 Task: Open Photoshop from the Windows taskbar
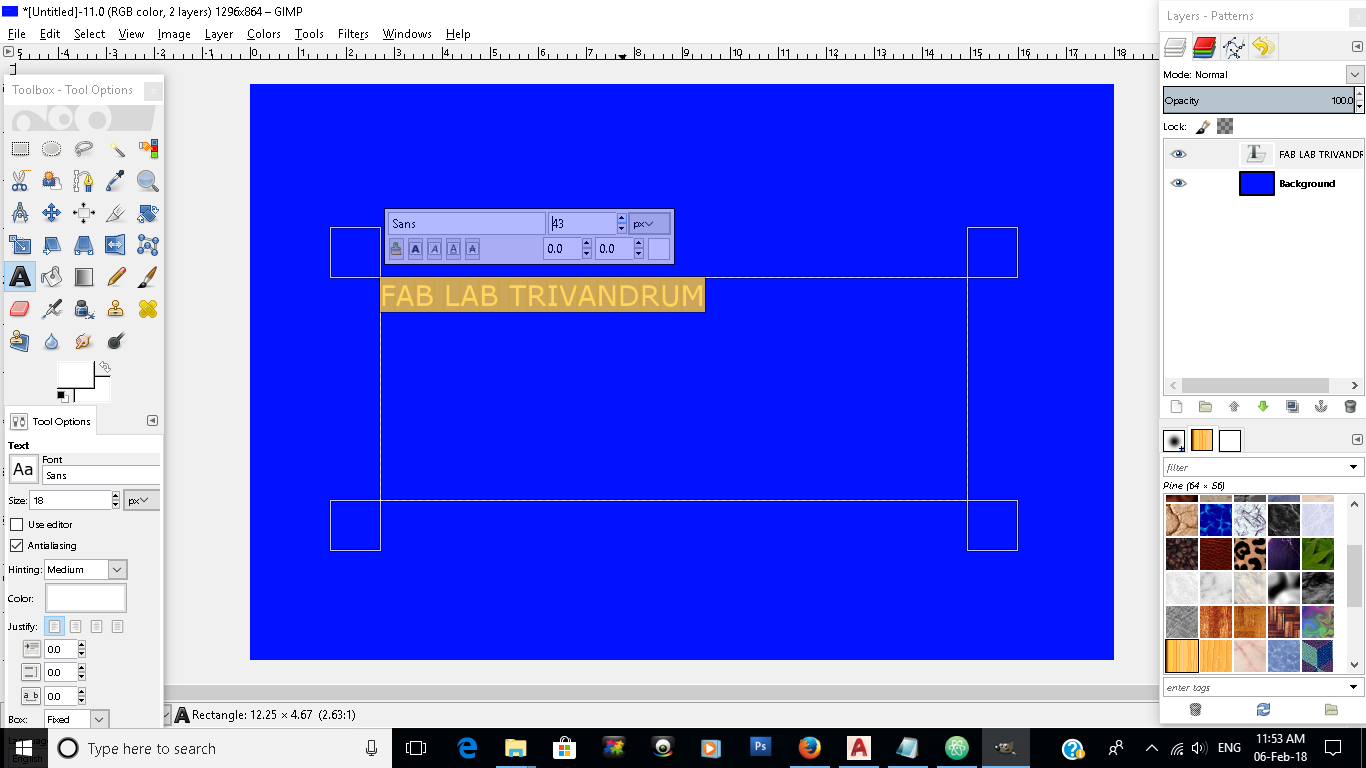pos(761,747)
